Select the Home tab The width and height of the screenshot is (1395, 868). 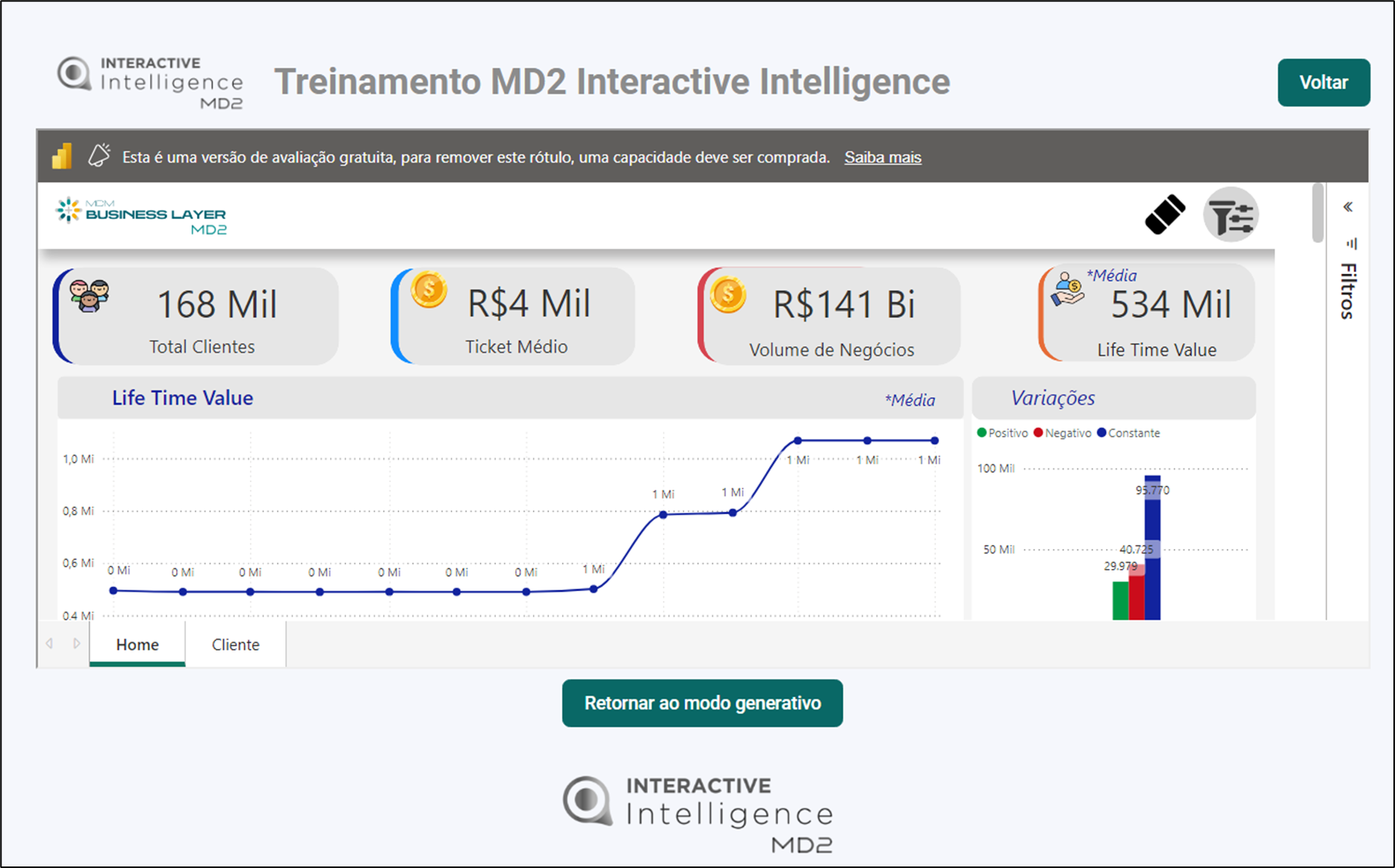tap(138, 644)
